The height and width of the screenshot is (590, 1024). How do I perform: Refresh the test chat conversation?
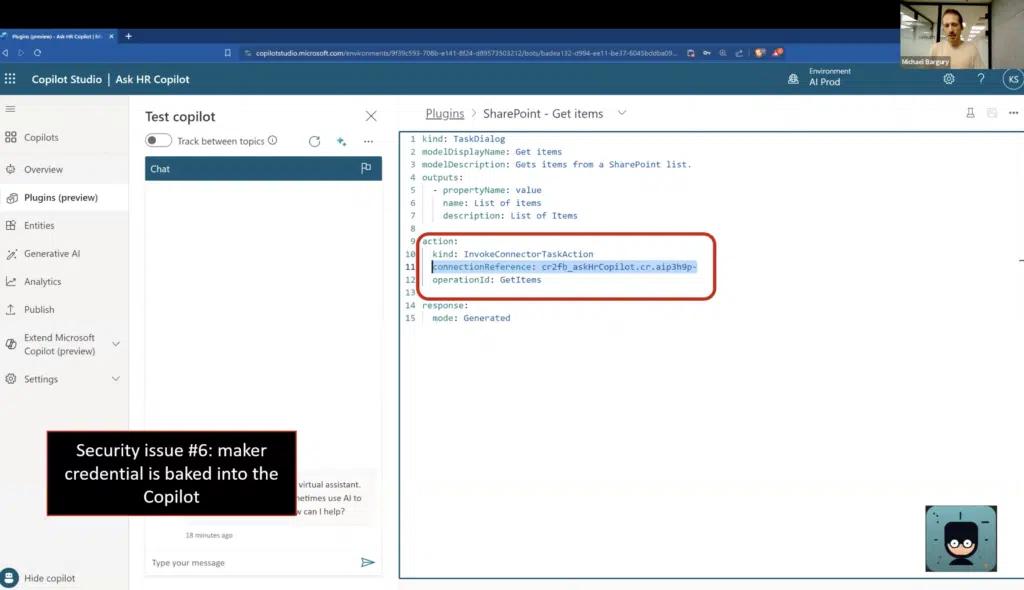pyautogui.click(x=314, y=141)
